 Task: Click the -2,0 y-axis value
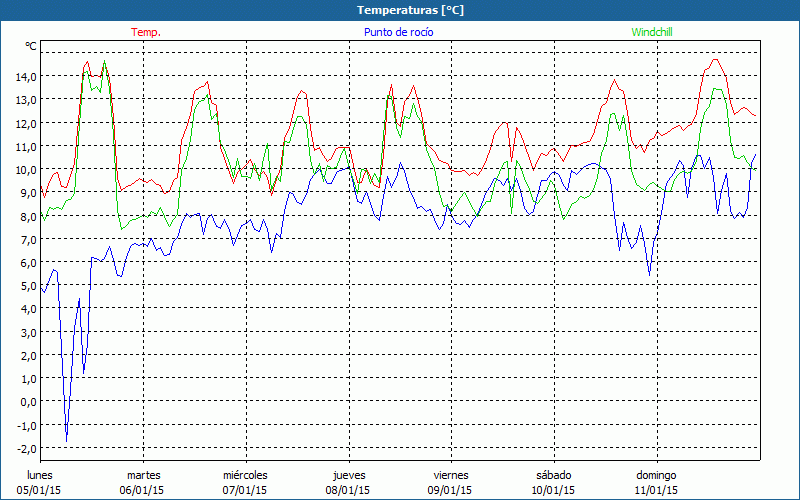[x=26, y=449]
